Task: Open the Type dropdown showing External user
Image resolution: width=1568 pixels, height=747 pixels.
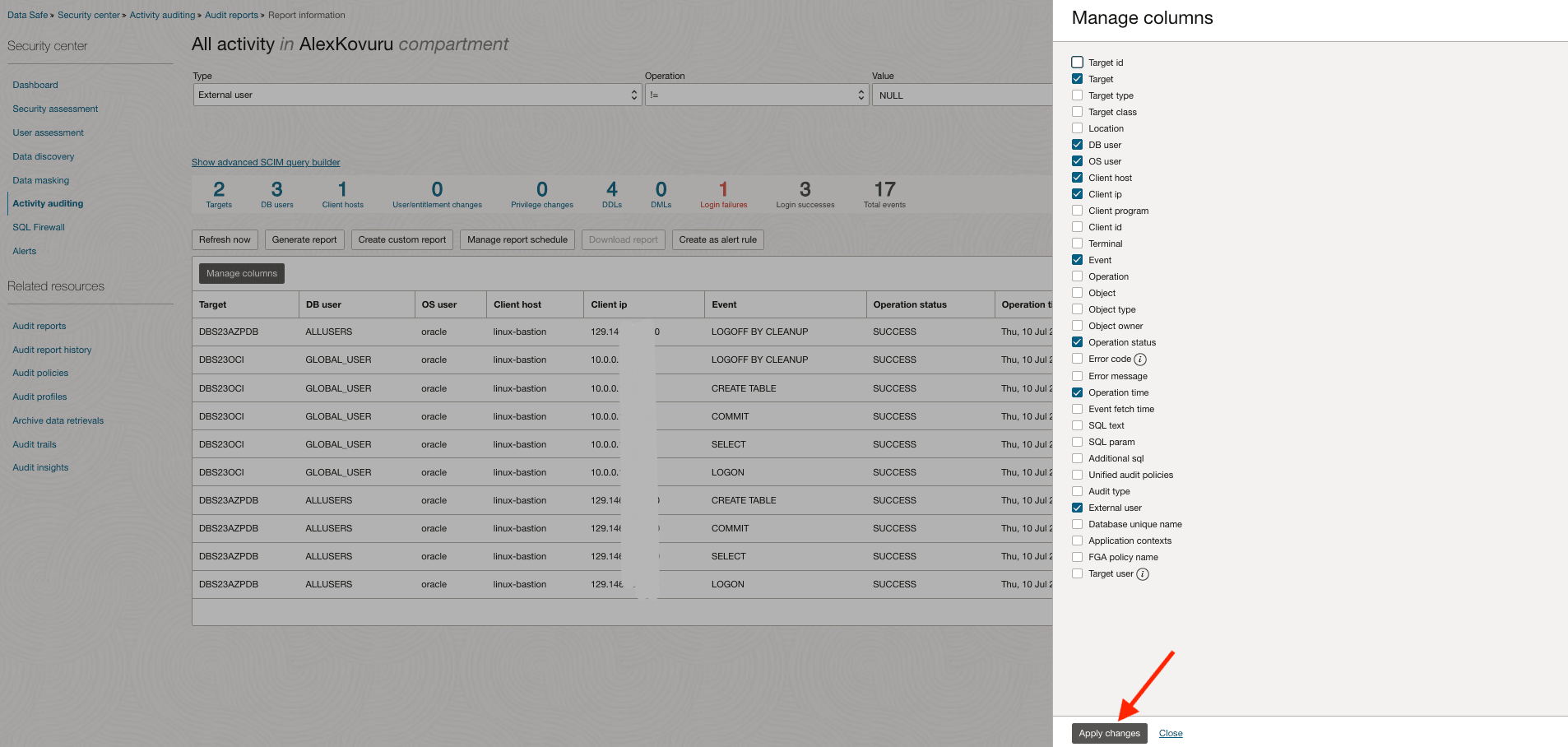Action: 416,95
